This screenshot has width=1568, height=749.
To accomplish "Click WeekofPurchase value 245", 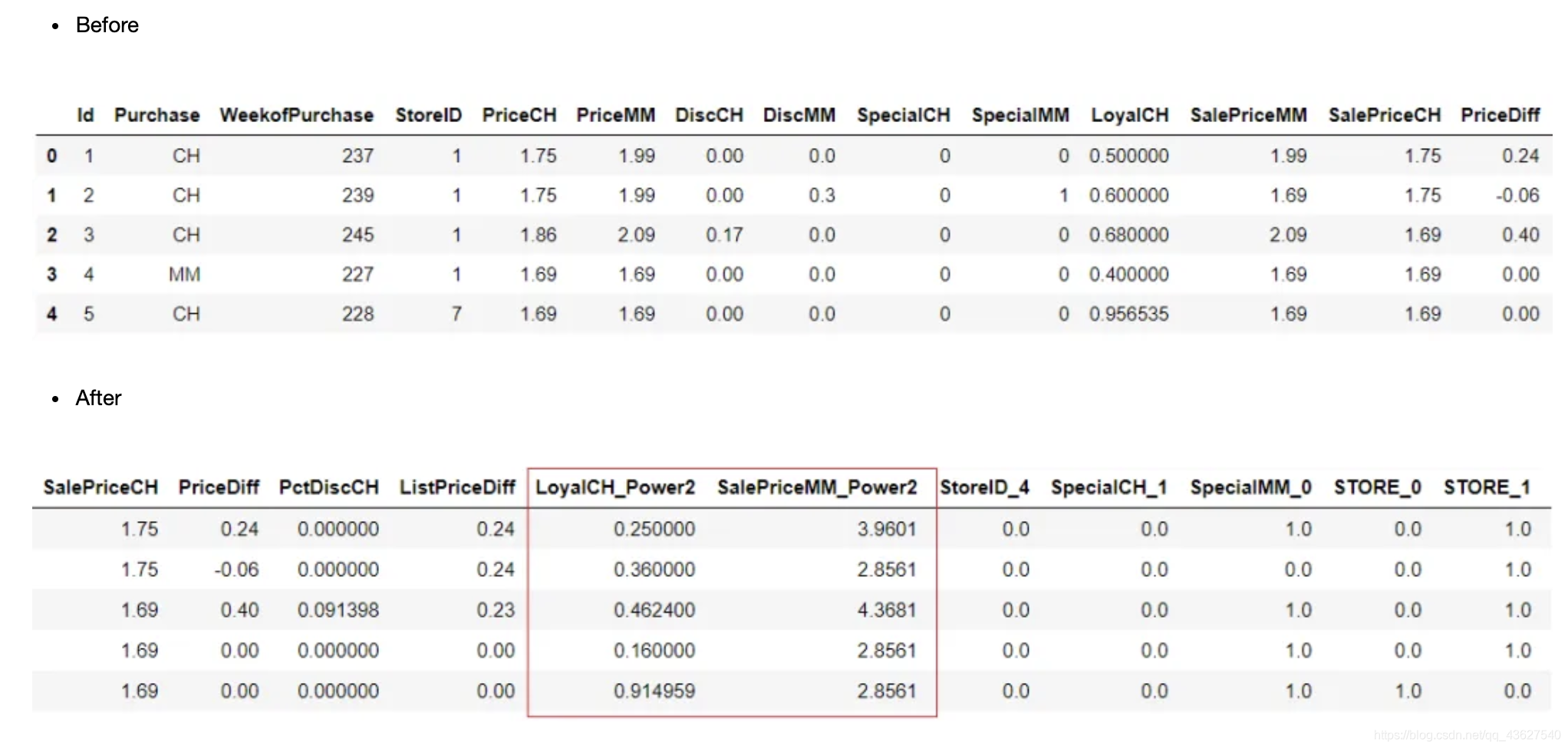I will (x=357, y=235).
